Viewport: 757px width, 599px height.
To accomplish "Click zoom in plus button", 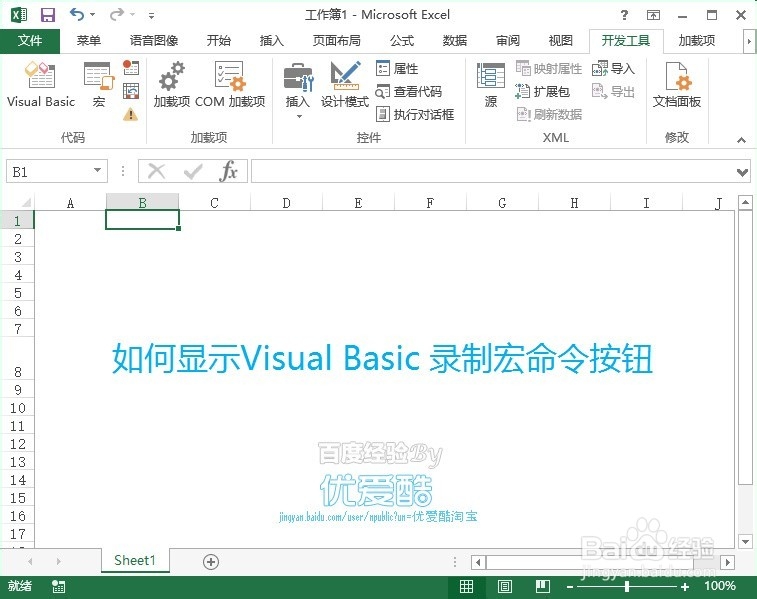I will tap(685, 587).
